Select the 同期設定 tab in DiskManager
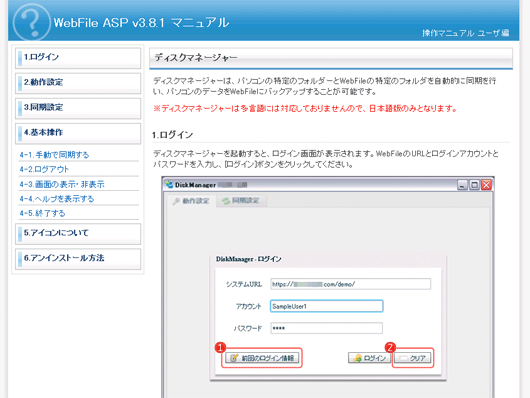The height and width of the screenshot is (398, 530). click(x=241, y=201)
